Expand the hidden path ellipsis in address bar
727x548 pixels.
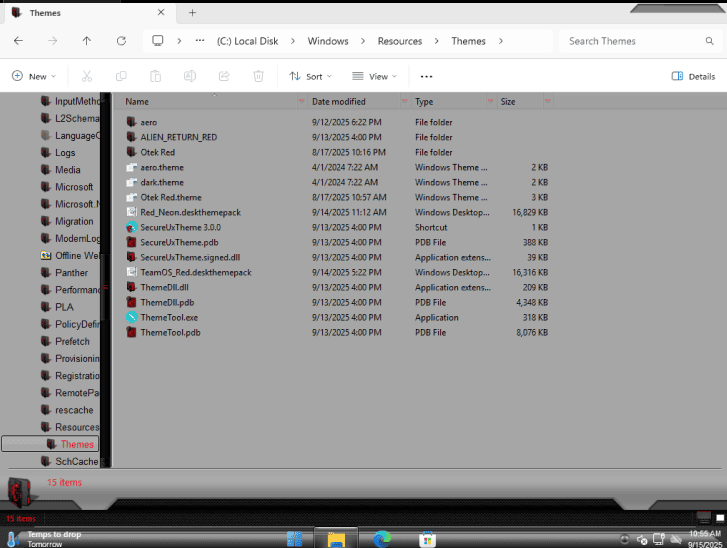200,41
